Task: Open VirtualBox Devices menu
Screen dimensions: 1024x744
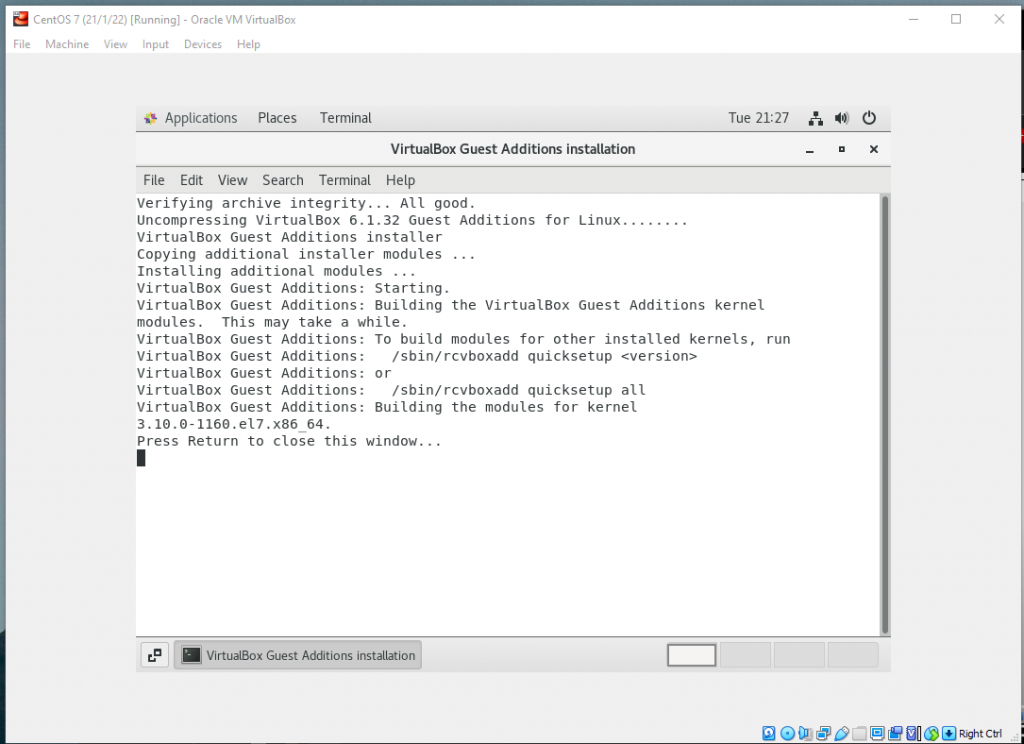Action: point(202,44)
